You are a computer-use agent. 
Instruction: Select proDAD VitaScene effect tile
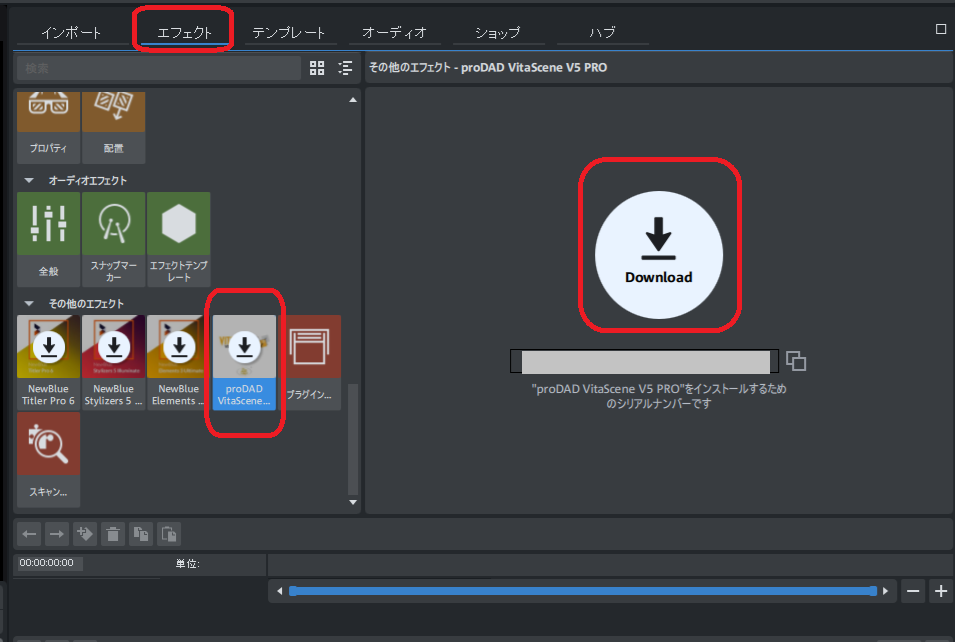pyautogui.click(x=243, y=360)
